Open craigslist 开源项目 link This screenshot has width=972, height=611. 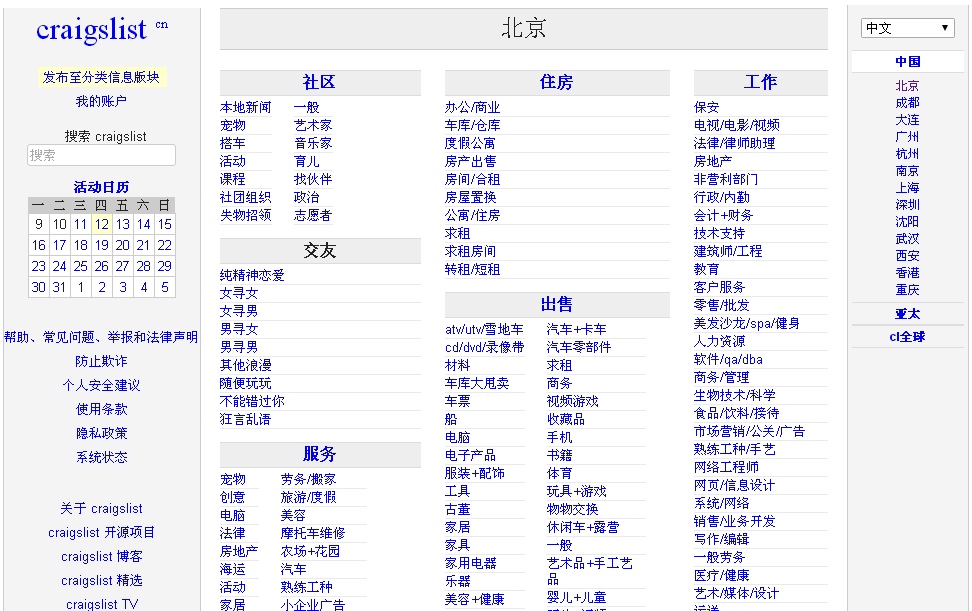101,533
